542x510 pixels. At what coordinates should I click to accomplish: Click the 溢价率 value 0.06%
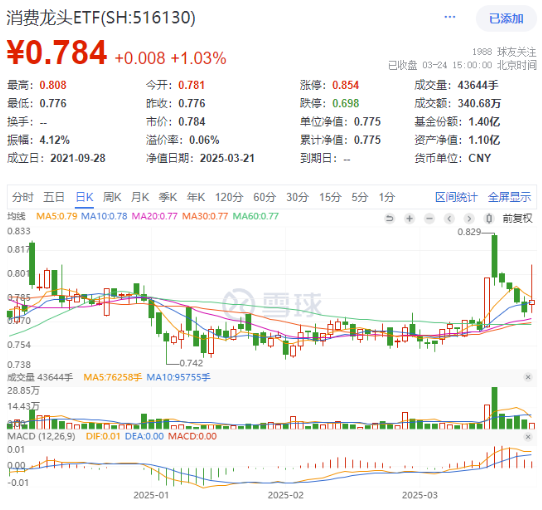point(204,140)
